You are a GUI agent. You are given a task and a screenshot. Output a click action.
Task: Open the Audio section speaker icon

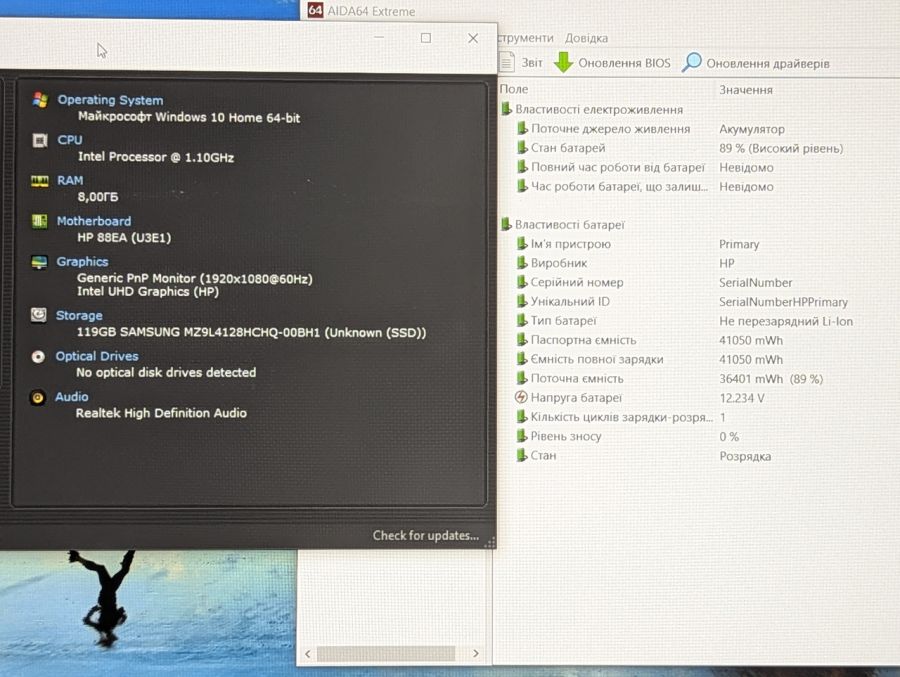click(37, 397)
